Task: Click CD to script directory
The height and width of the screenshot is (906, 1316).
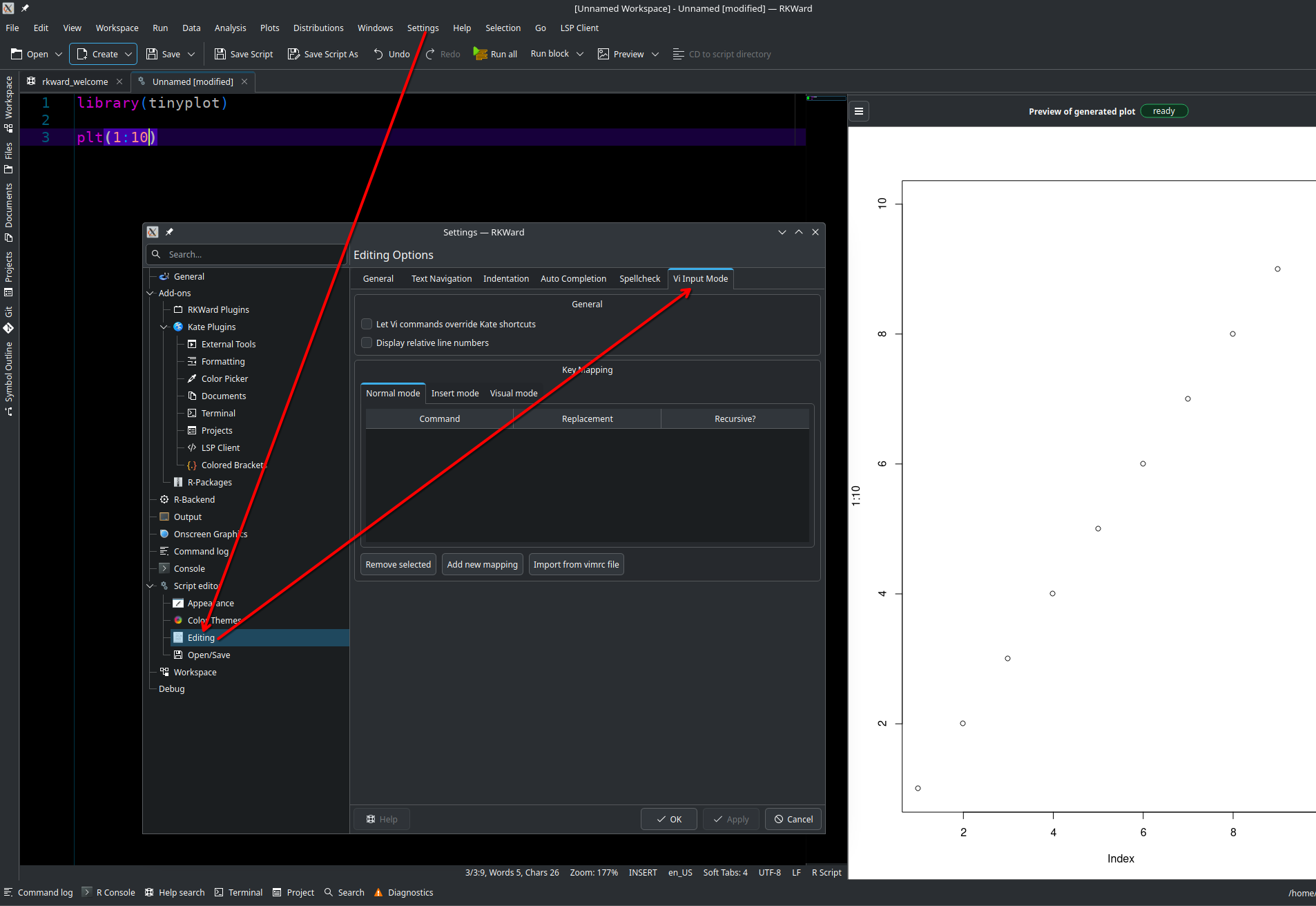Action: [x=722, y=54]
